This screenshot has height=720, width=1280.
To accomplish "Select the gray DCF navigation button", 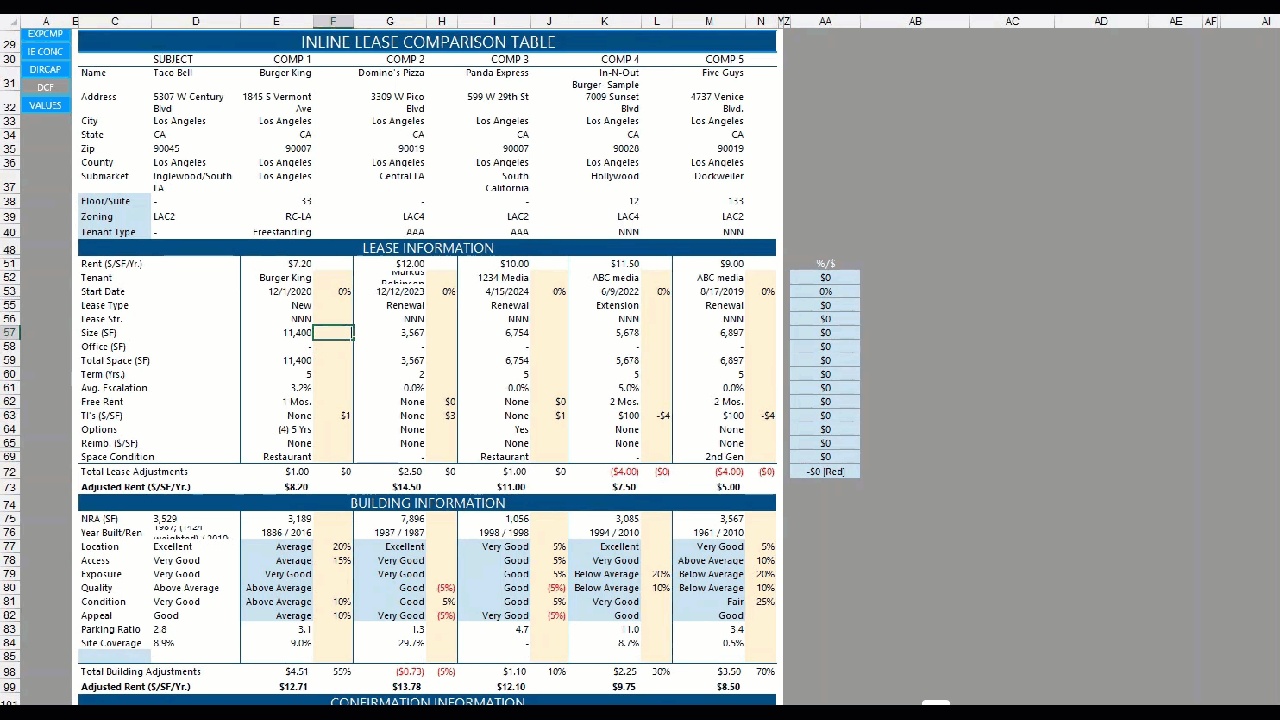I will pyautogui.click(x=45, y=88).
